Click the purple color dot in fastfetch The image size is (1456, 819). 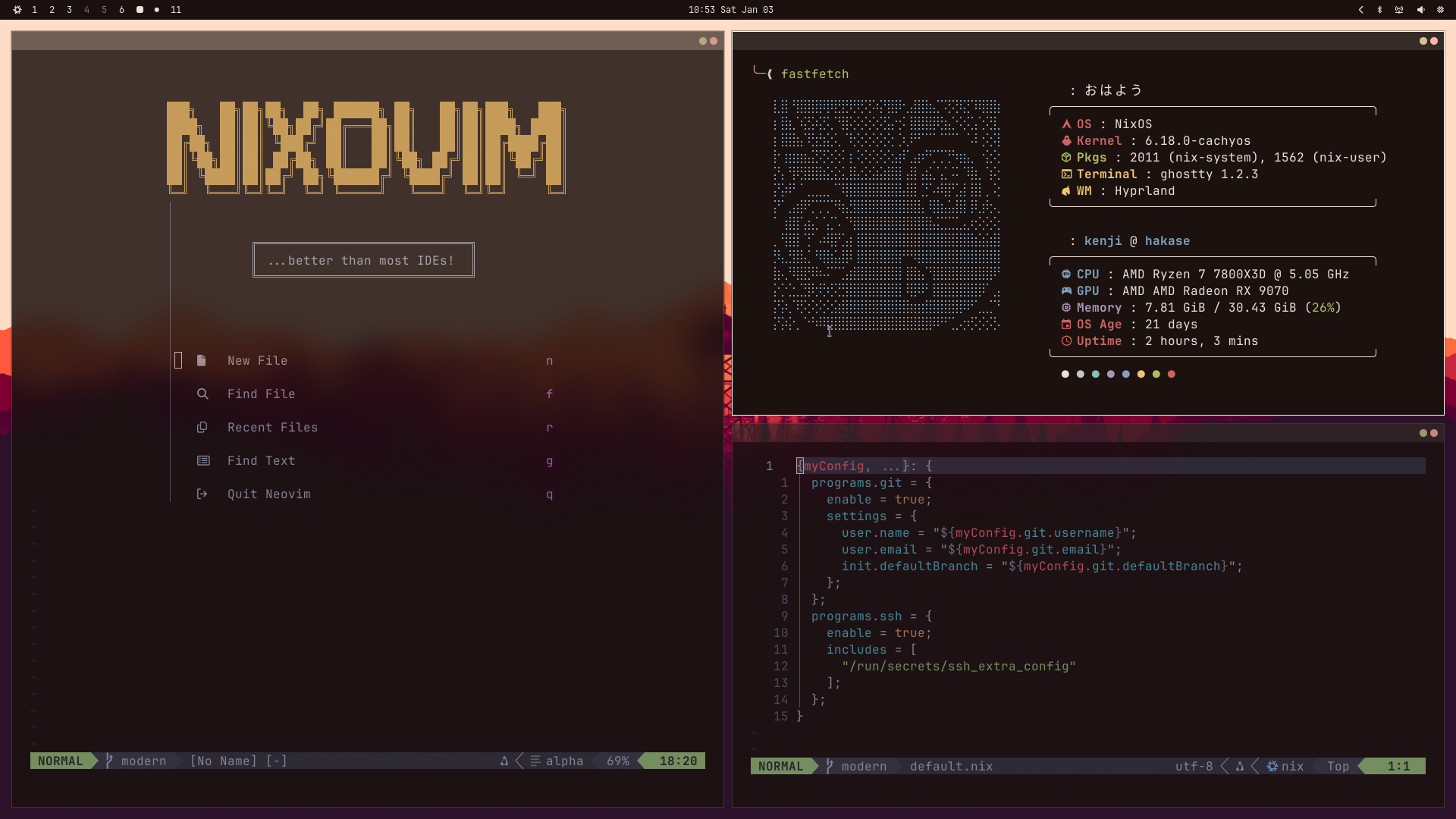coord(1111,374)
